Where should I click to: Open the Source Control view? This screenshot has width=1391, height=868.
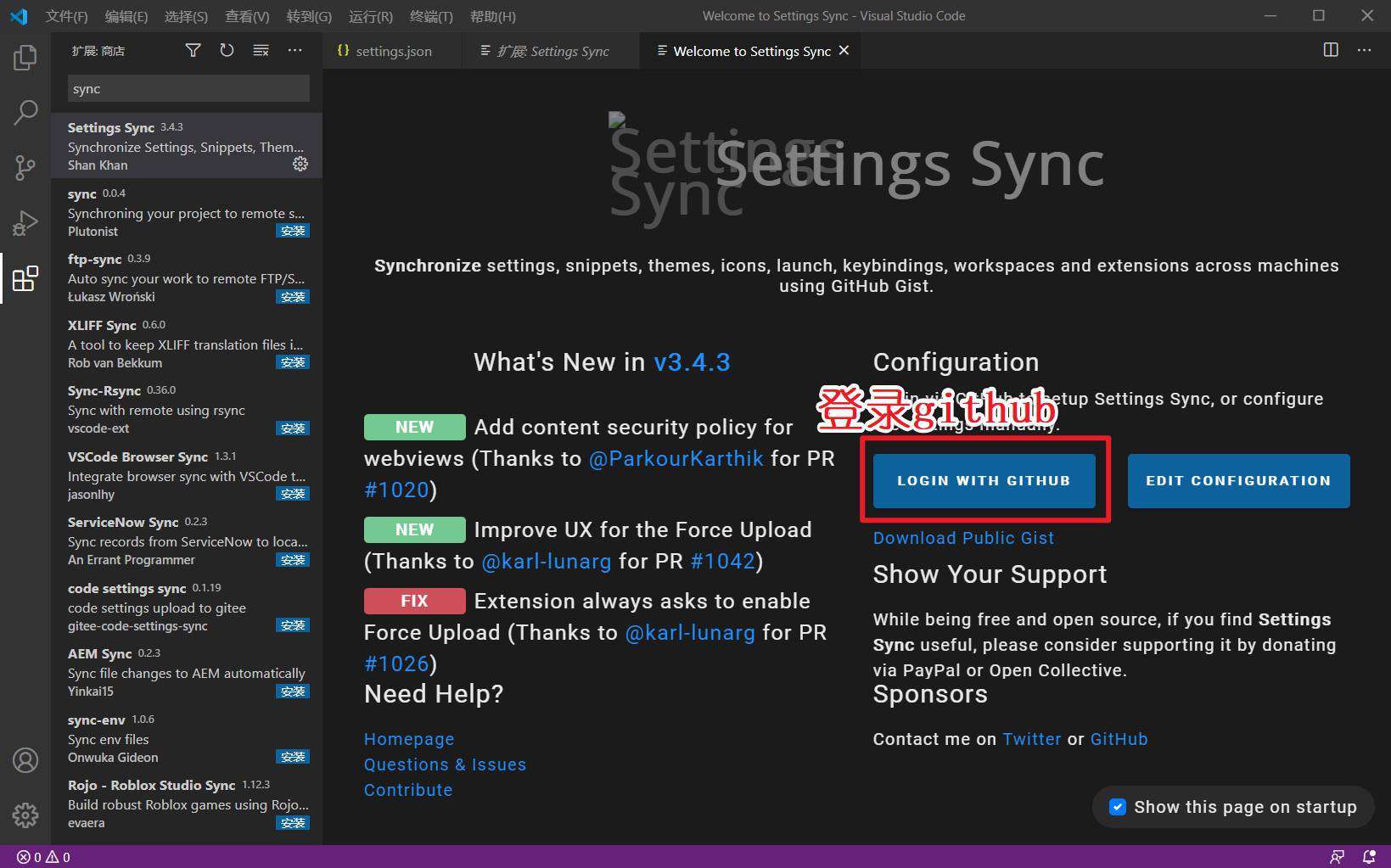coord(25,167)
